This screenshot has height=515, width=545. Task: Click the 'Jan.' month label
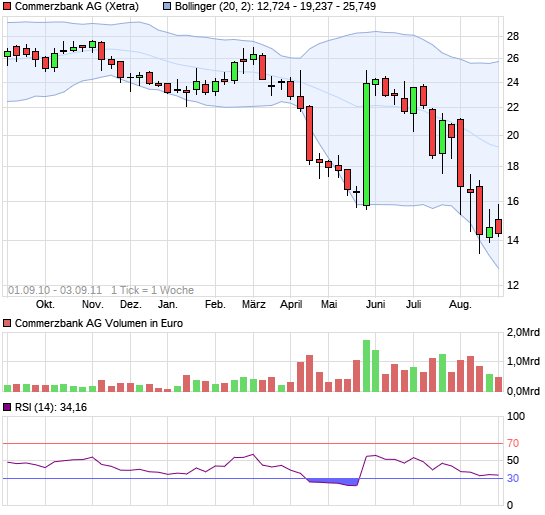coord(168,304)
